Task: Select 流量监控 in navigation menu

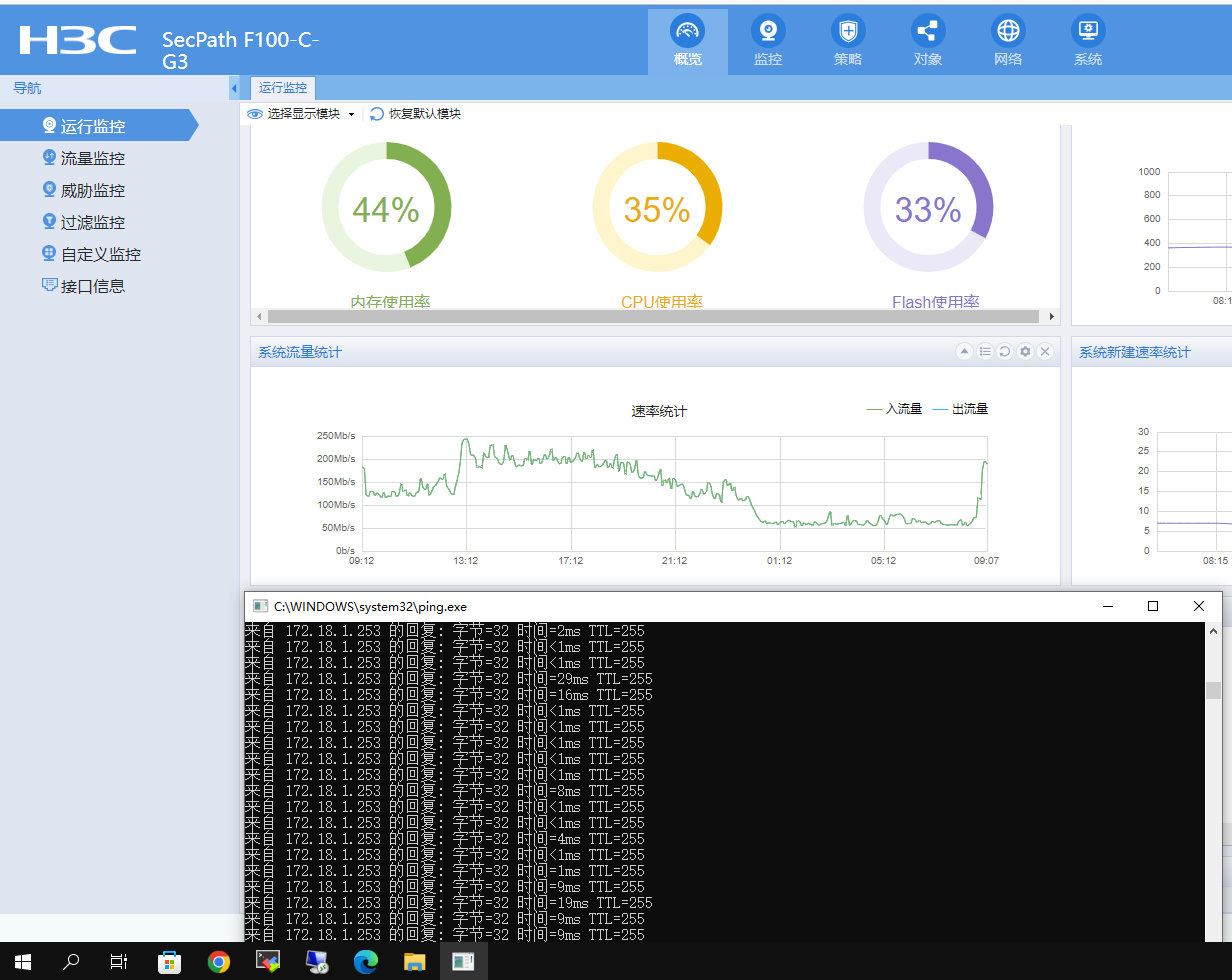Action: tap(92, 158)
